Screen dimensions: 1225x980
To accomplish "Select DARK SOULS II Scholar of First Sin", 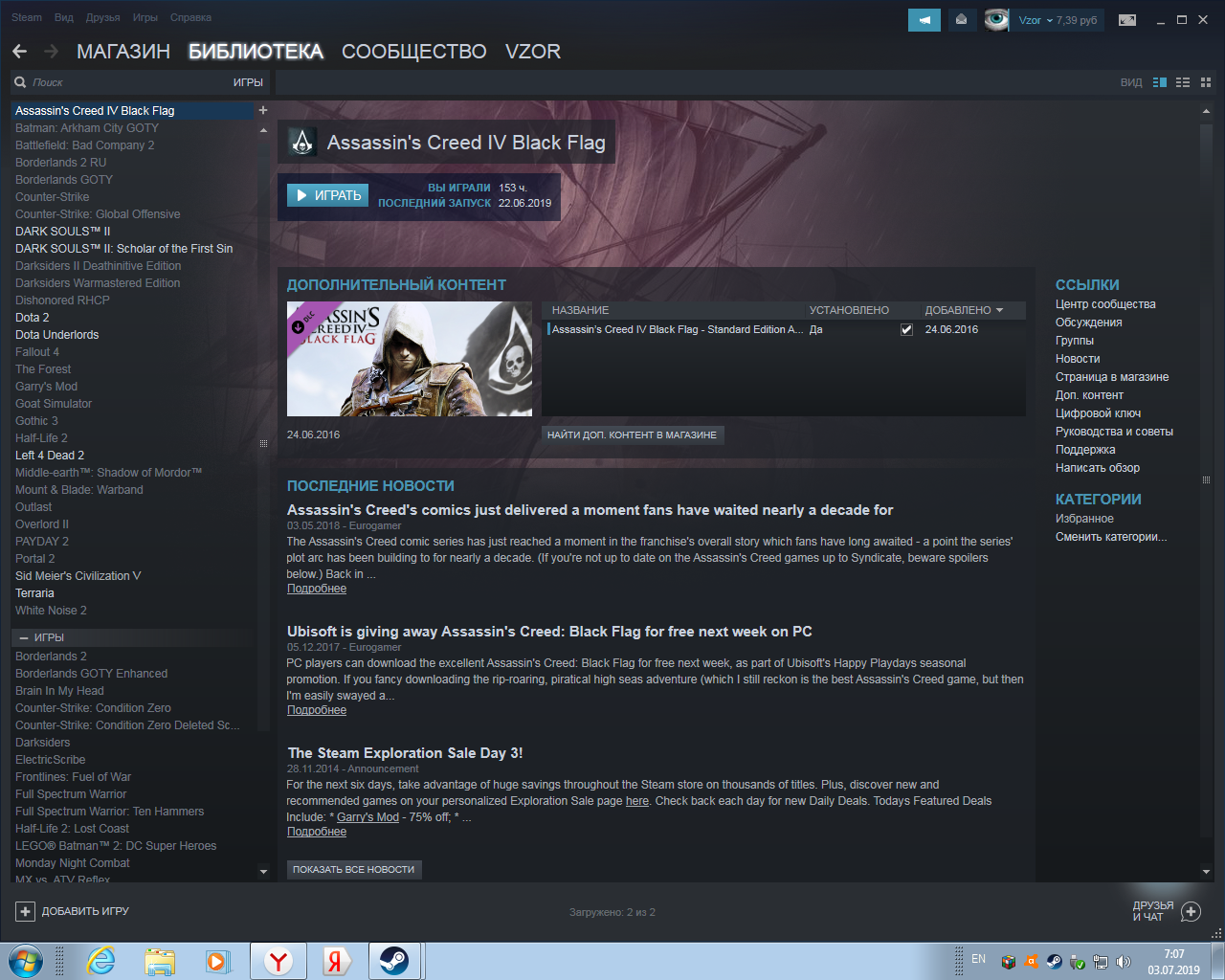I will pos(124,249).
